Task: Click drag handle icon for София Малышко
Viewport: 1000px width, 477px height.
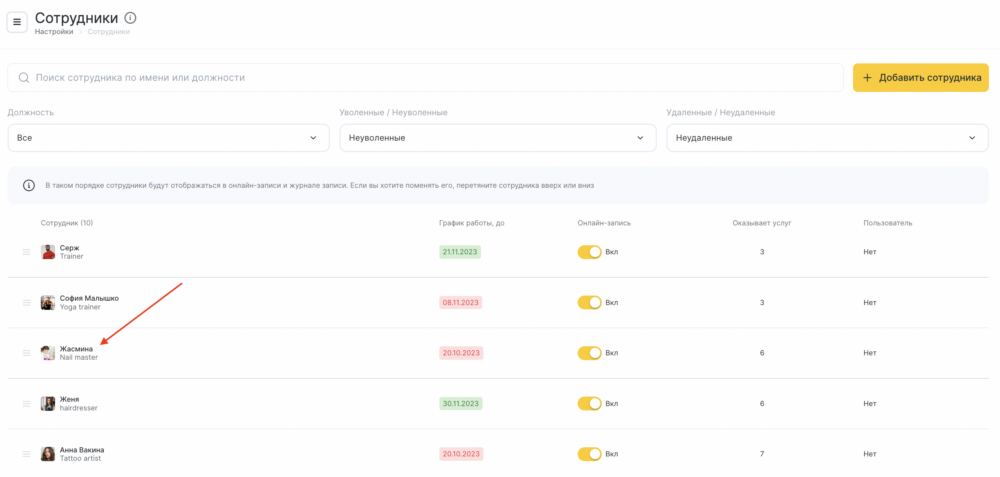Action: click(27, 302)
